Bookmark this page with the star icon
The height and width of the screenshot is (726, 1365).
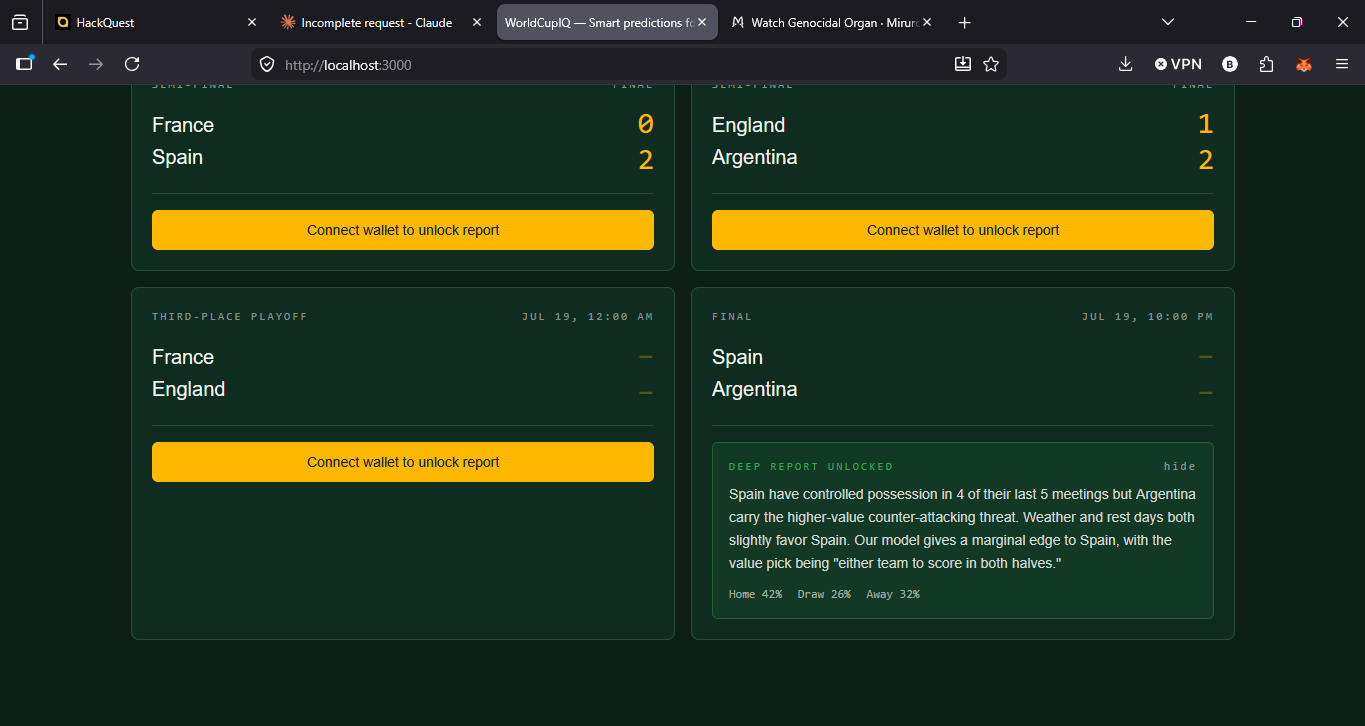click(x=991, y=64)
